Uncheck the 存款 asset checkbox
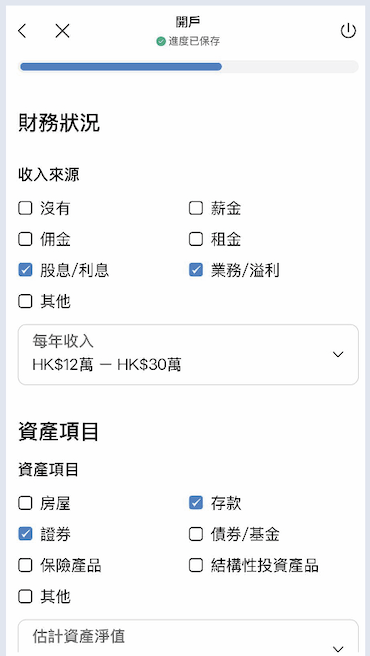Screen dimensions: 370x656 [x=196, y=503]
